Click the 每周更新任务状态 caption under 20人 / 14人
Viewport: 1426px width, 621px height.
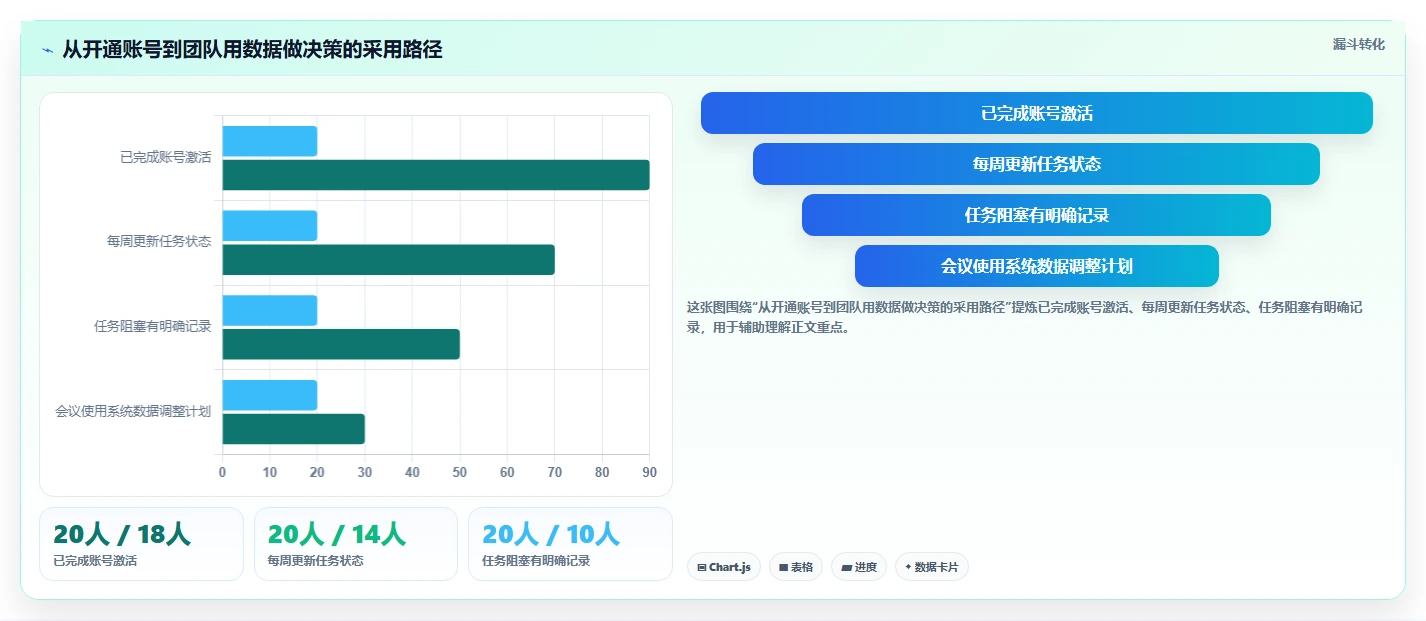316,561
